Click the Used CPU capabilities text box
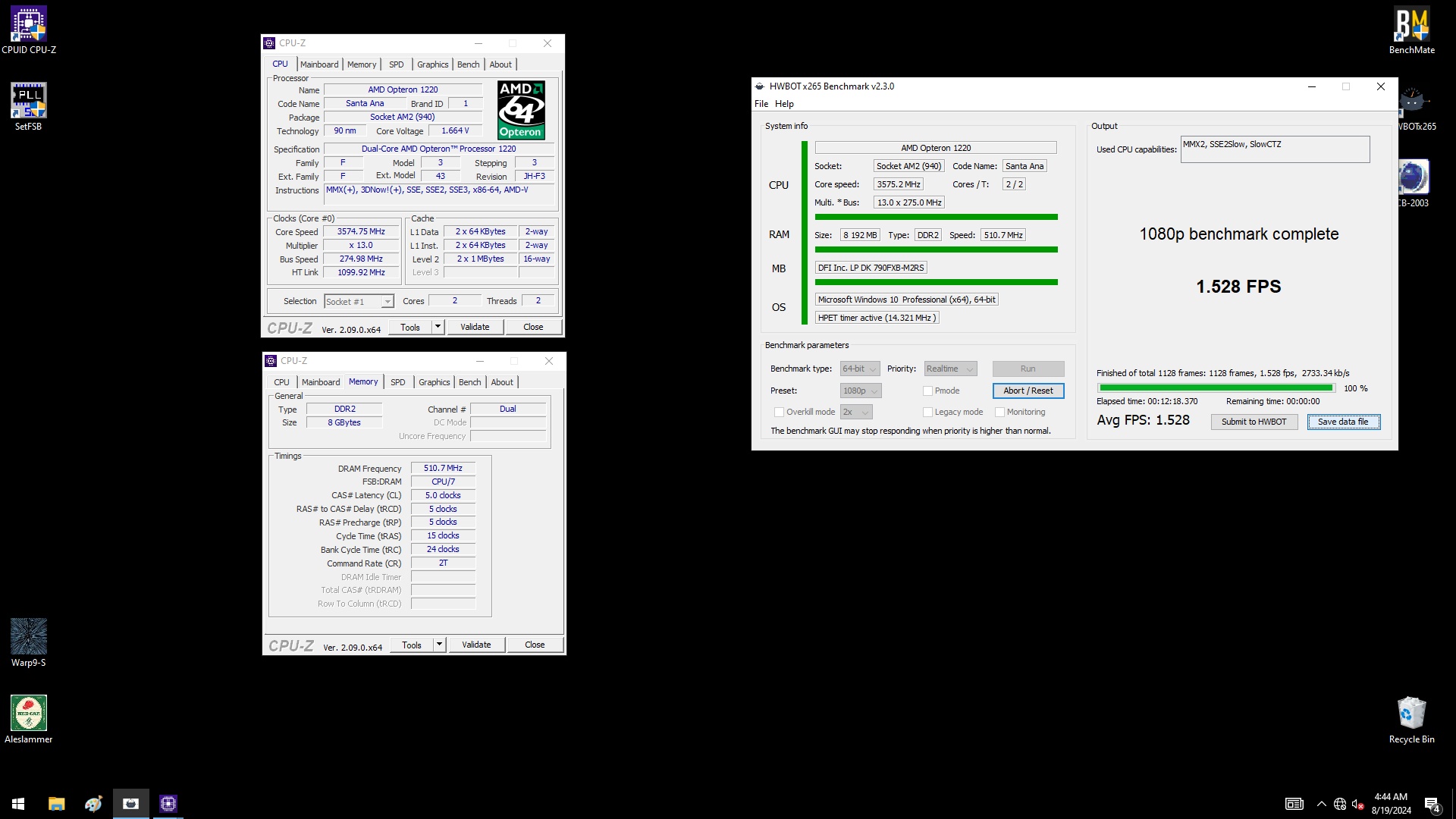This screenshot has height=819, width=1456. (1275, 149)
